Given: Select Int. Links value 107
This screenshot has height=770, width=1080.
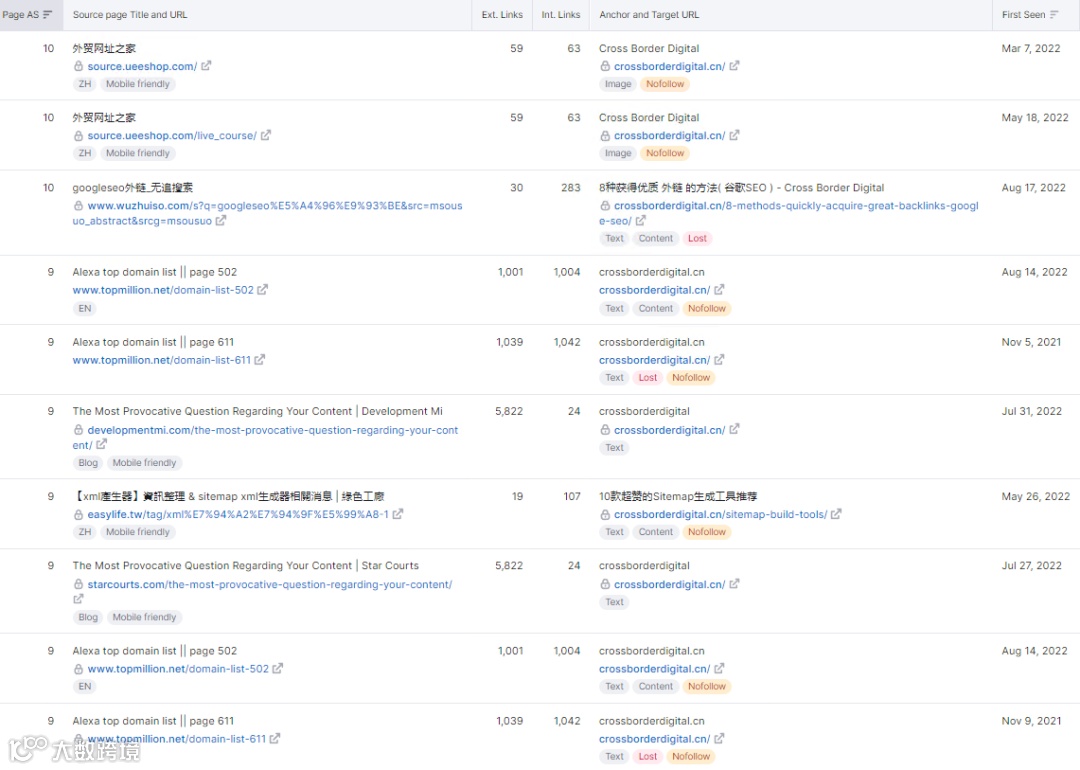Looking at the screenshot, I should point(572,496).
